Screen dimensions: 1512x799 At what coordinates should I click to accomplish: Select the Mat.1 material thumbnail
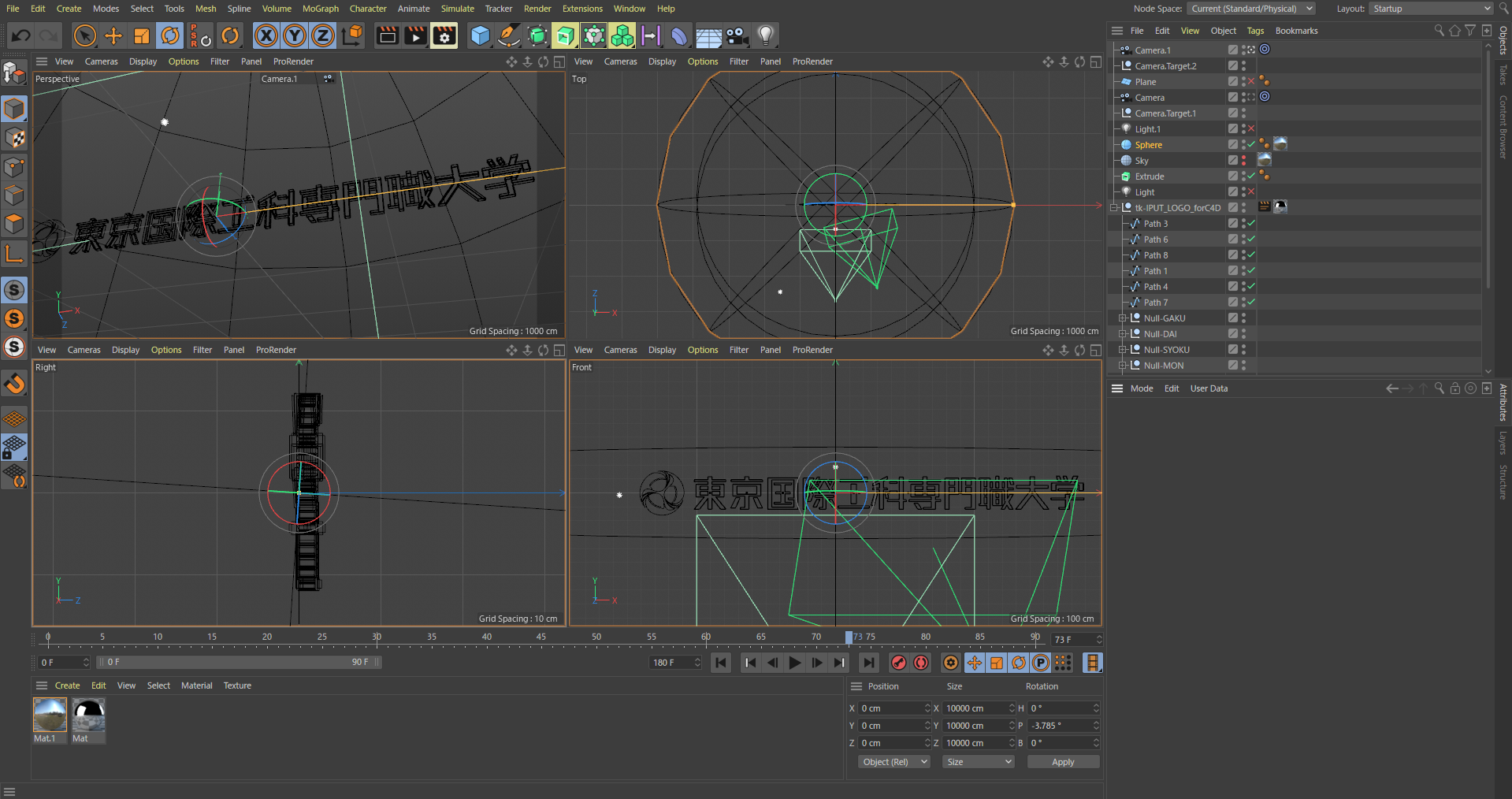click(x=50, y=715)
